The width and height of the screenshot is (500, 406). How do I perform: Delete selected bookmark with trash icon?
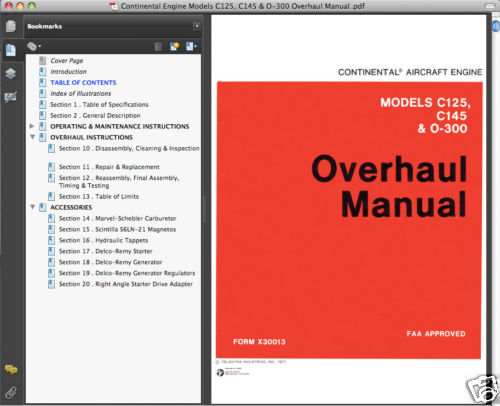coord(158,47)
